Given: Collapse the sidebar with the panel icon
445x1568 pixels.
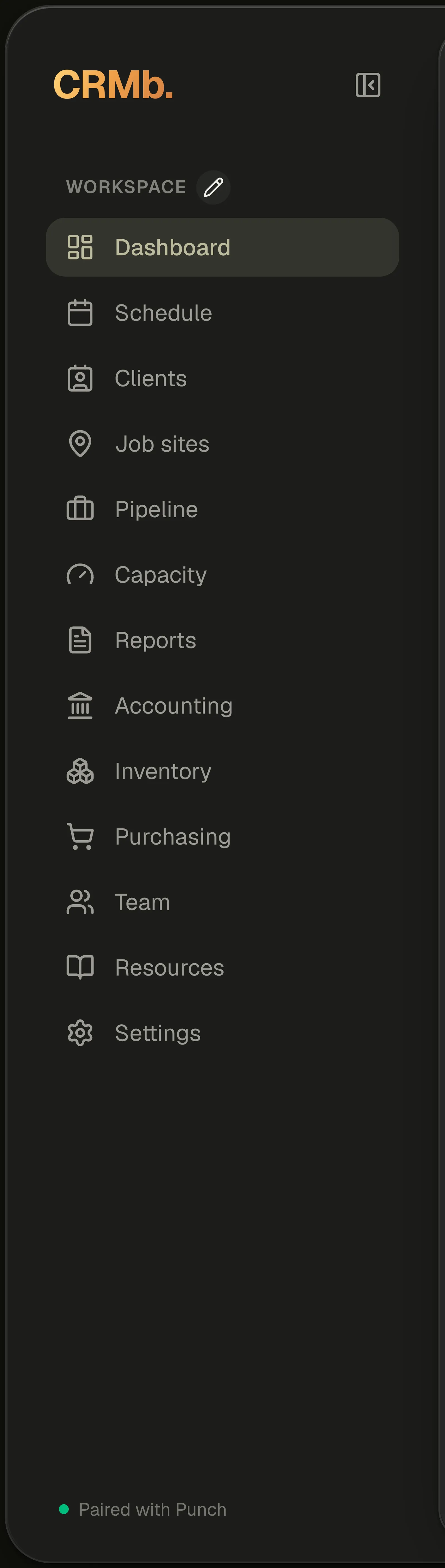Looking at the screenshot, I should coord(368,85).
